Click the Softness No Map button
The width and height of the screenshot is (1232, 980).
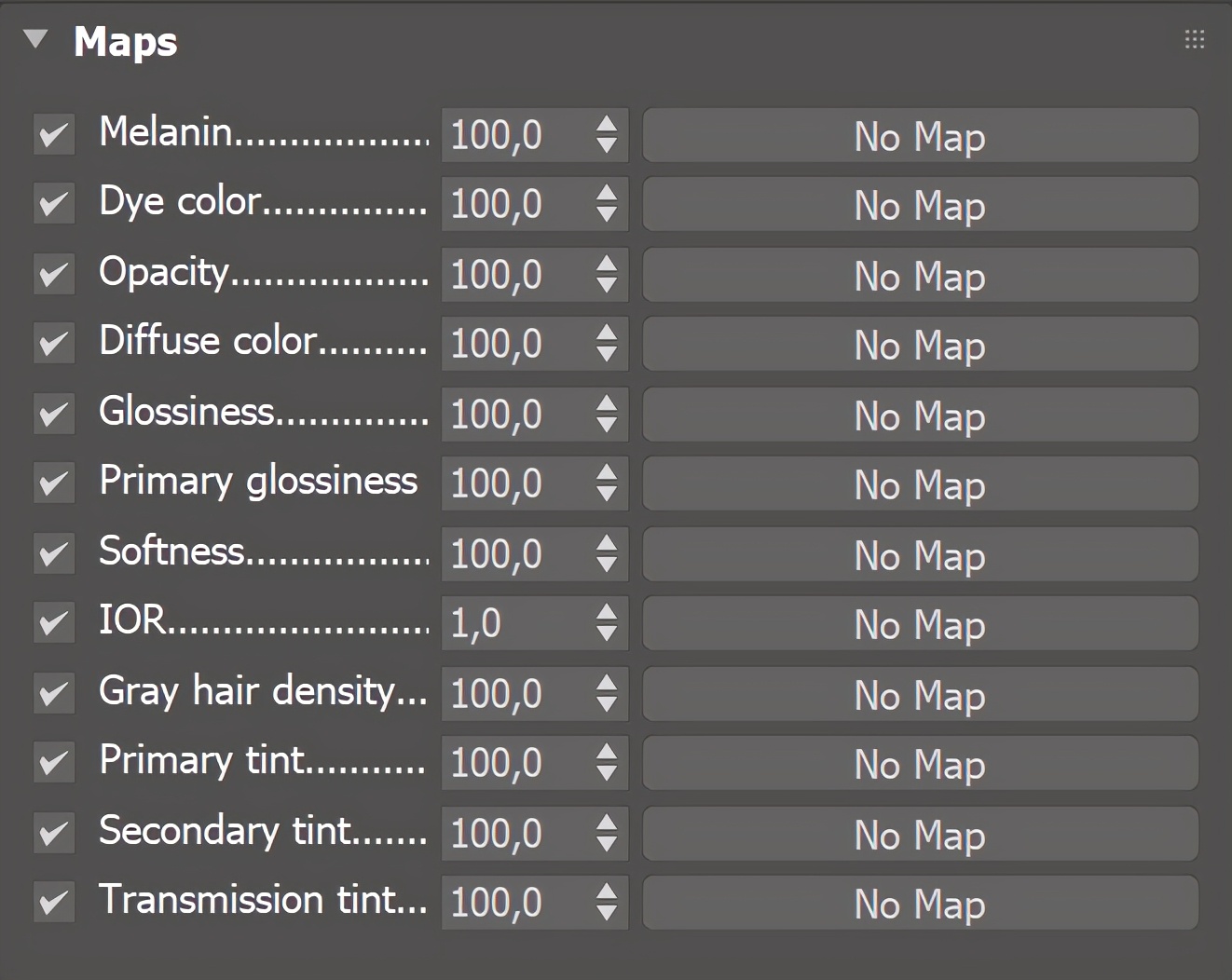pyautogui.click(x=919, y=554)
